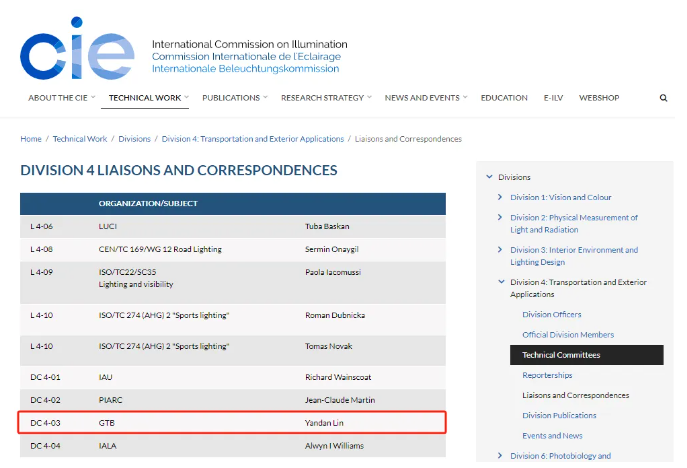This screenshot has width=687, height=468.
Task: Expand Division 2 sidebar chevron
Action: click(x=500, y=217)
